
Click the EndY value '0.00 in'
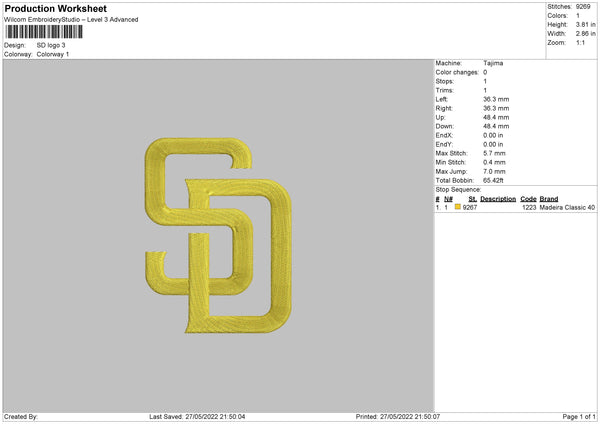493,145
